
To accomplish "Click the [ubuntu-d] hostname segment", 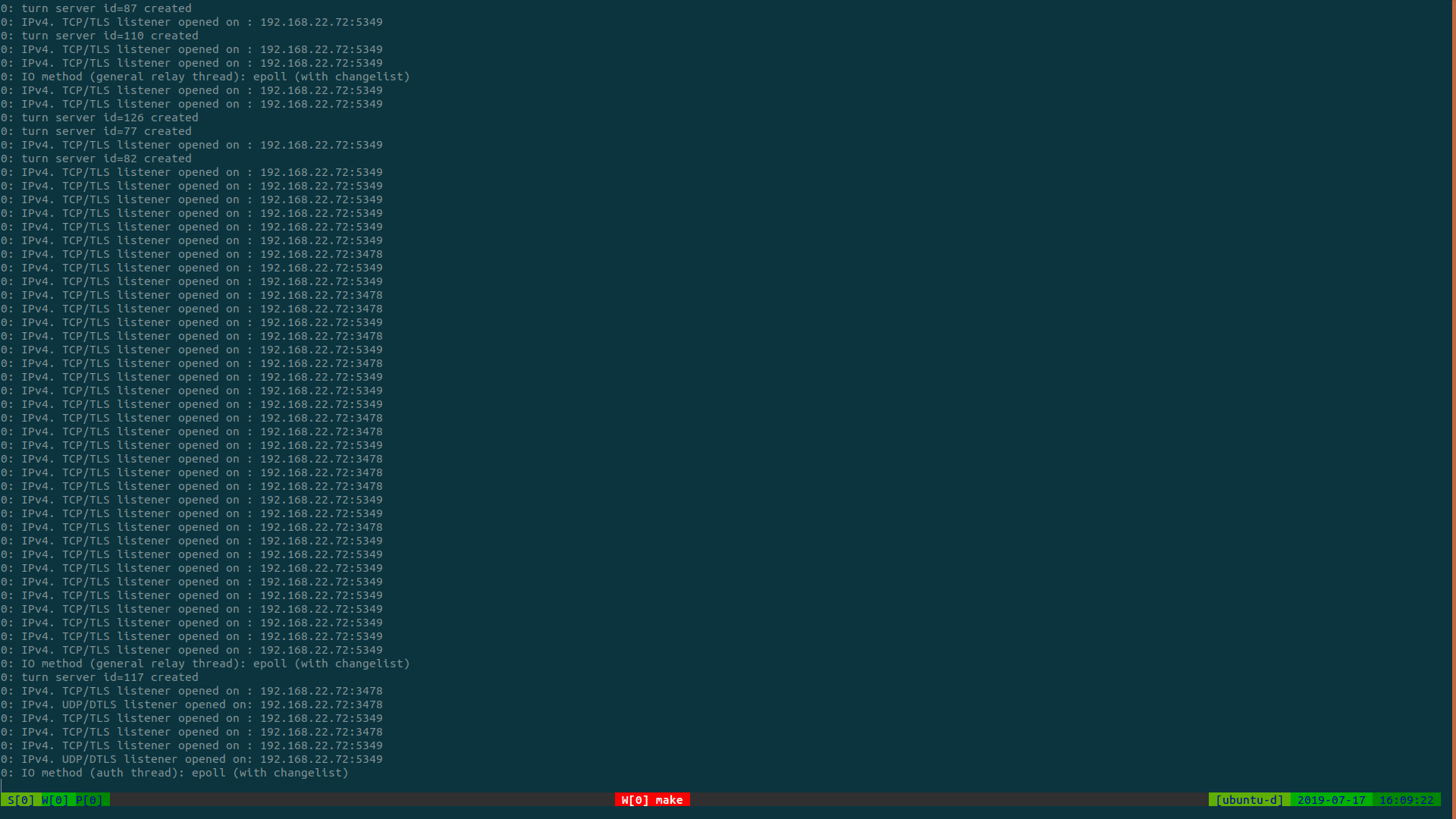I will pyautogui.click(x=1249, y=800).
